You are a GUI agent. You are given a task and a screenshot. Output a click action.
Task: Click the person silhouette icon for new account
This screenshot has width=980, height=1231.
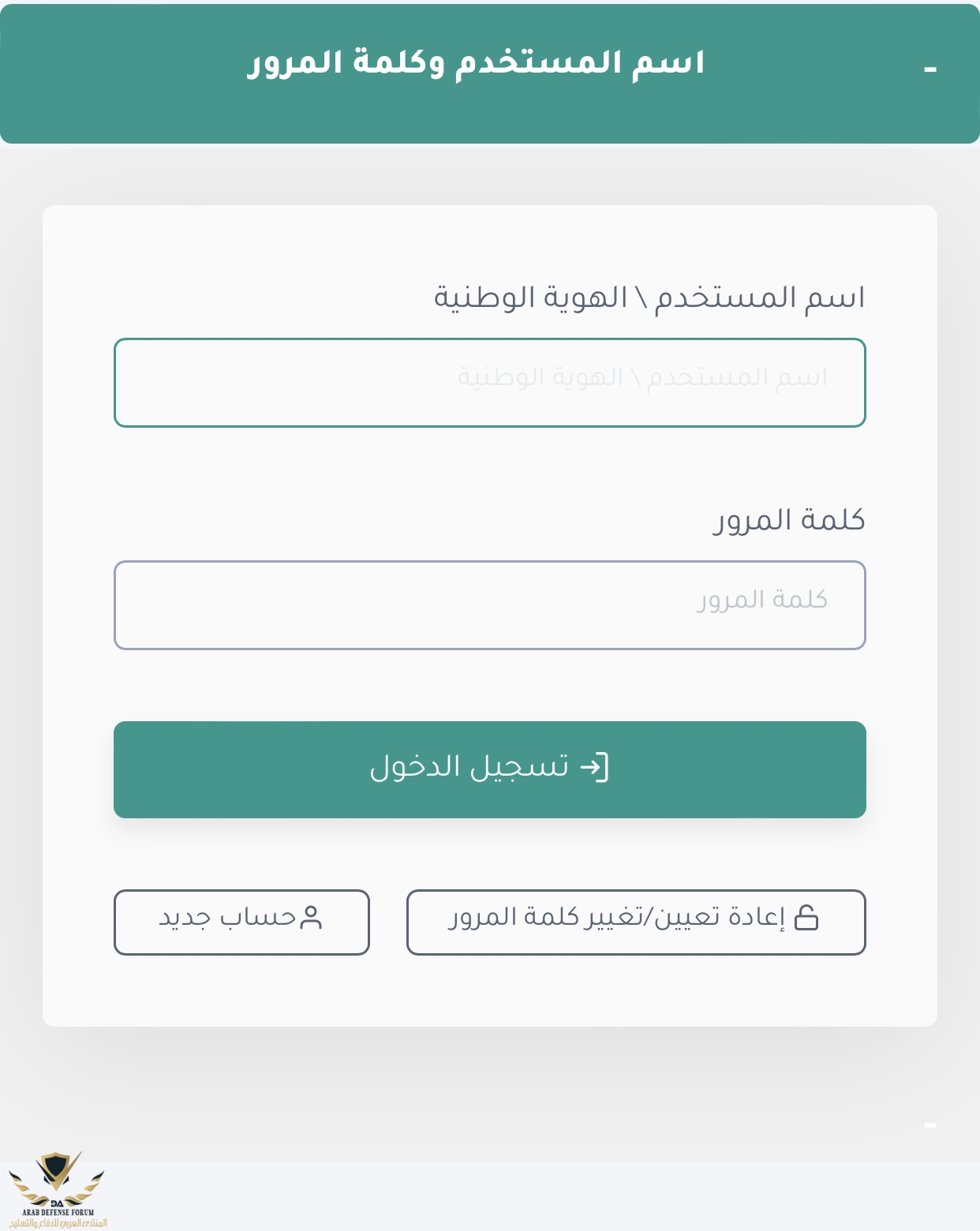pos(312,917)
